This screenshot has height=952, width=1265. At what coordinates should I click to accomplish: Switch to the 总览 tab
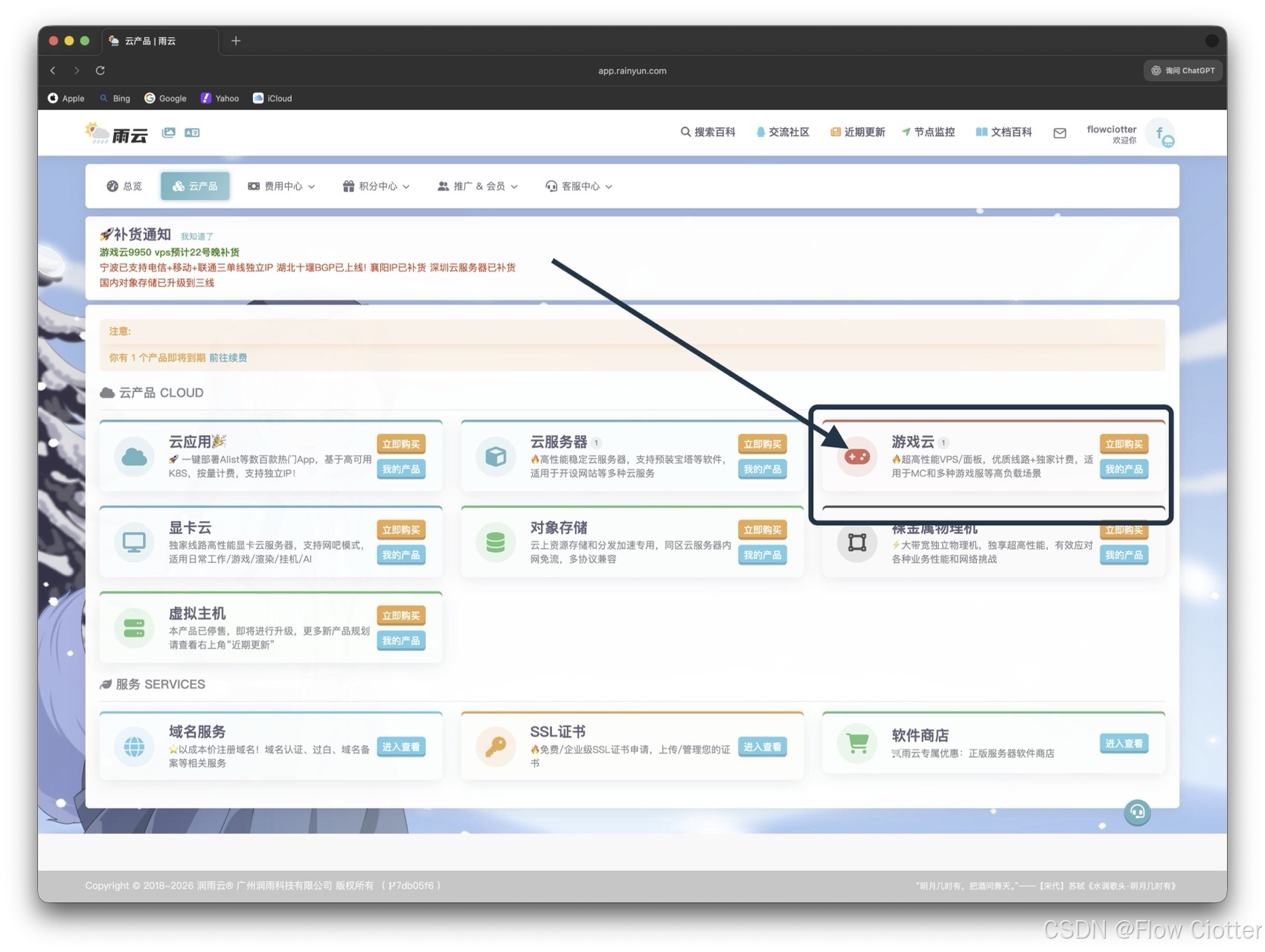click(124, 187)
